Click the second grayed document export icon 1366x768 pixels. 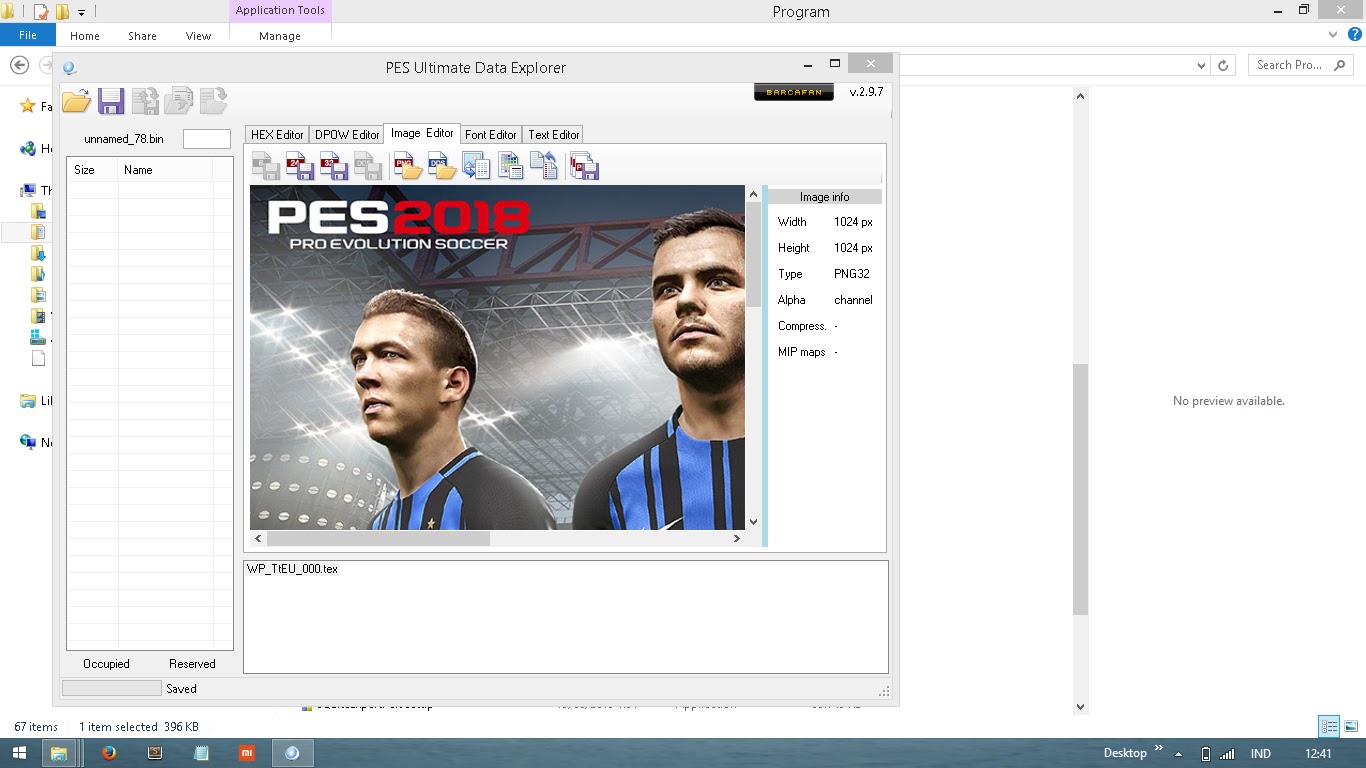(x=180, y=101)
